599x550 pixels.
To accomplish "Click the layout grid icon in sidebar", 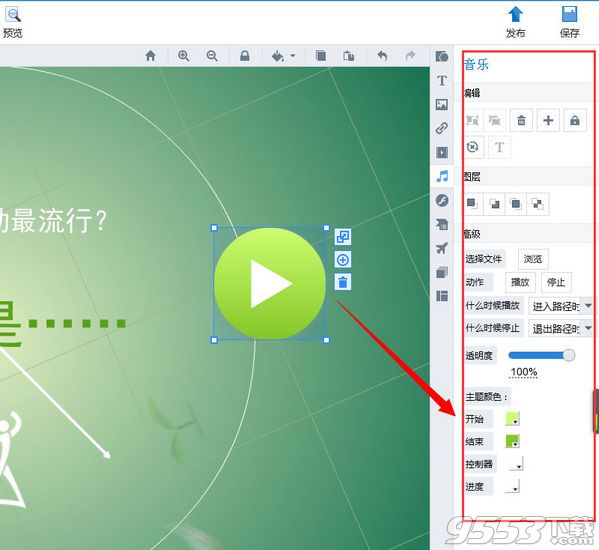I will 442,296.
